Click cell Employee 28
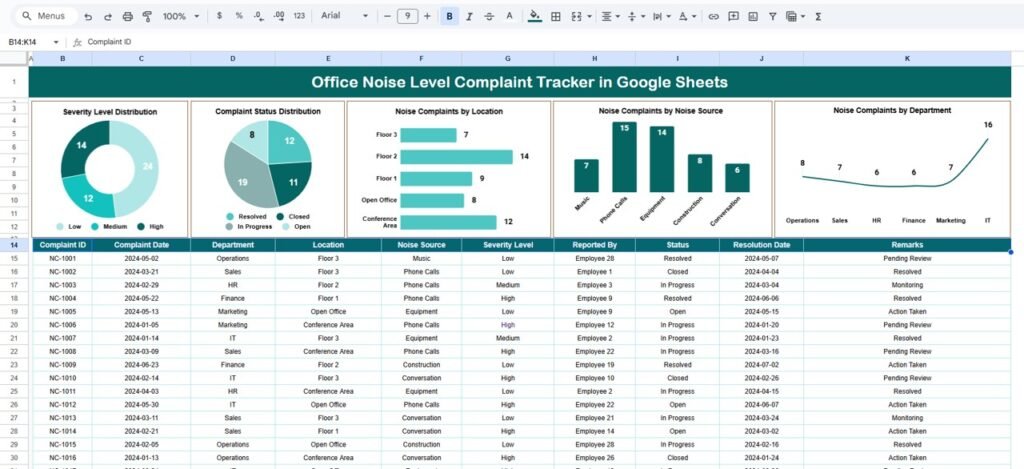The width and height of the screenshot is (1024, 469). tap(594, 259)
